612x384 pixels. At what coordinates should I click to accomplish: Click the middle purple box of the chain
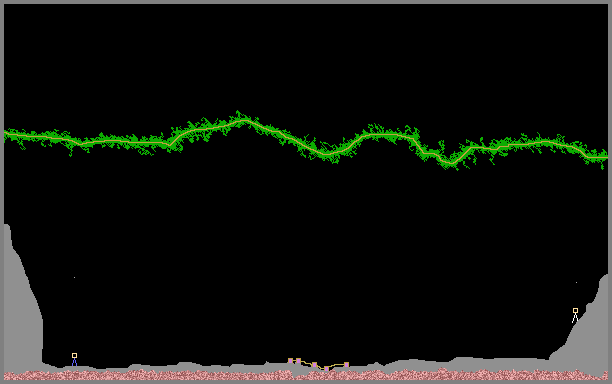315,365
